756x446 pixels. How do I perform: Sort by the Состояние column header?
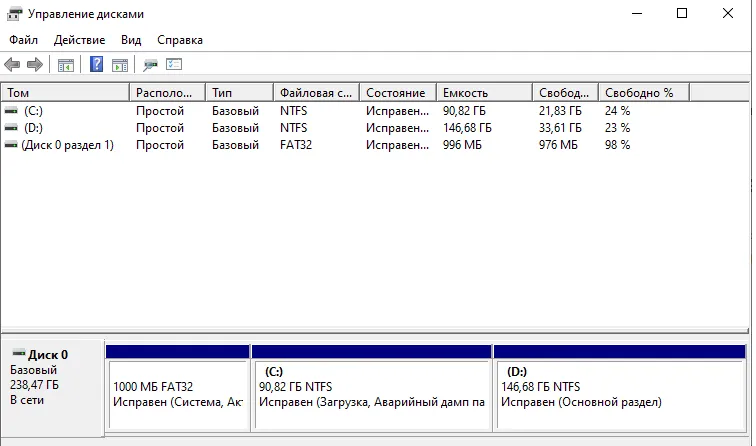pyautogui.click(x=398, y=93)
